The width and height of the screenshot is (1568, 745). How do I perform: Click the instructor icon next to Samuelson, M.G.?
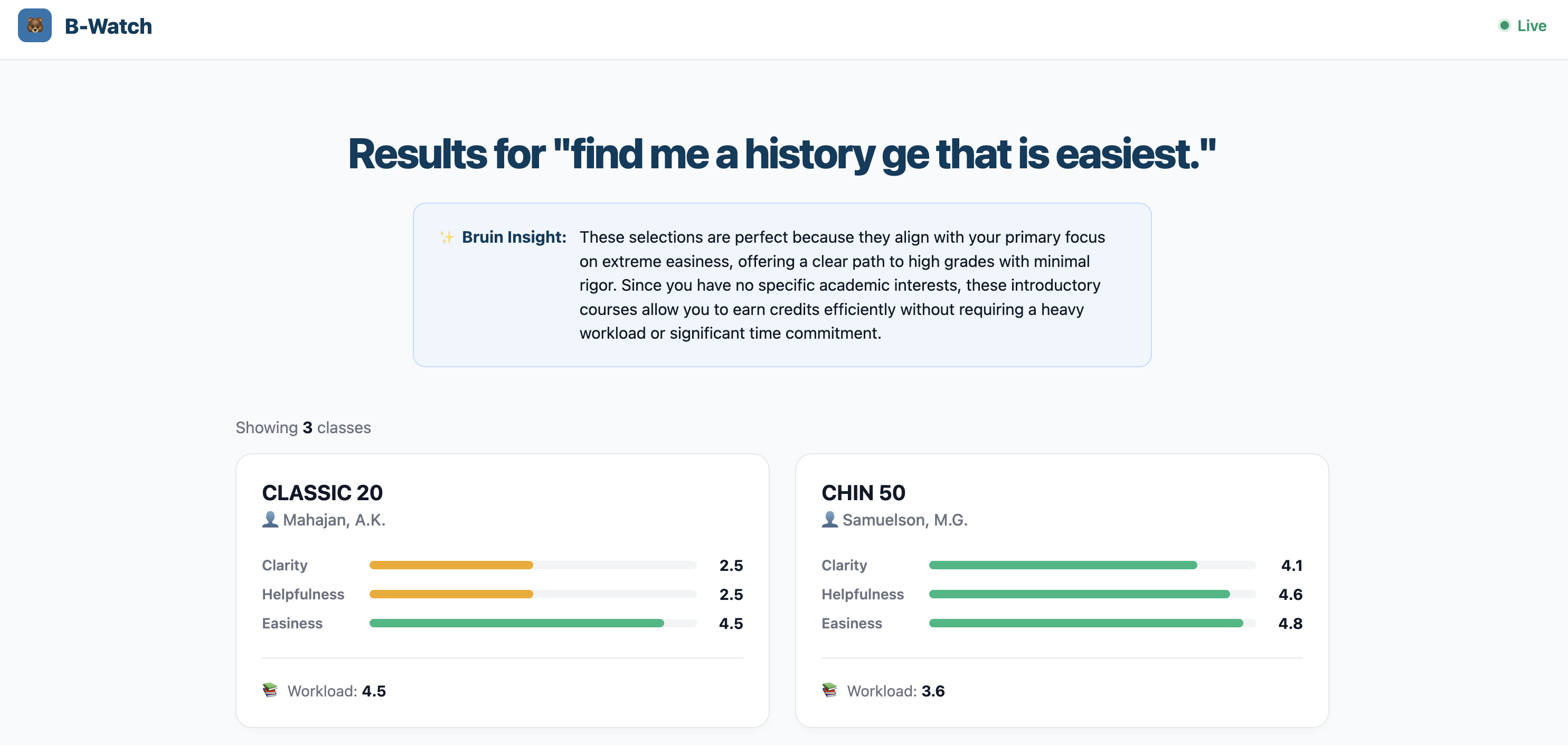tap(829, 519)
